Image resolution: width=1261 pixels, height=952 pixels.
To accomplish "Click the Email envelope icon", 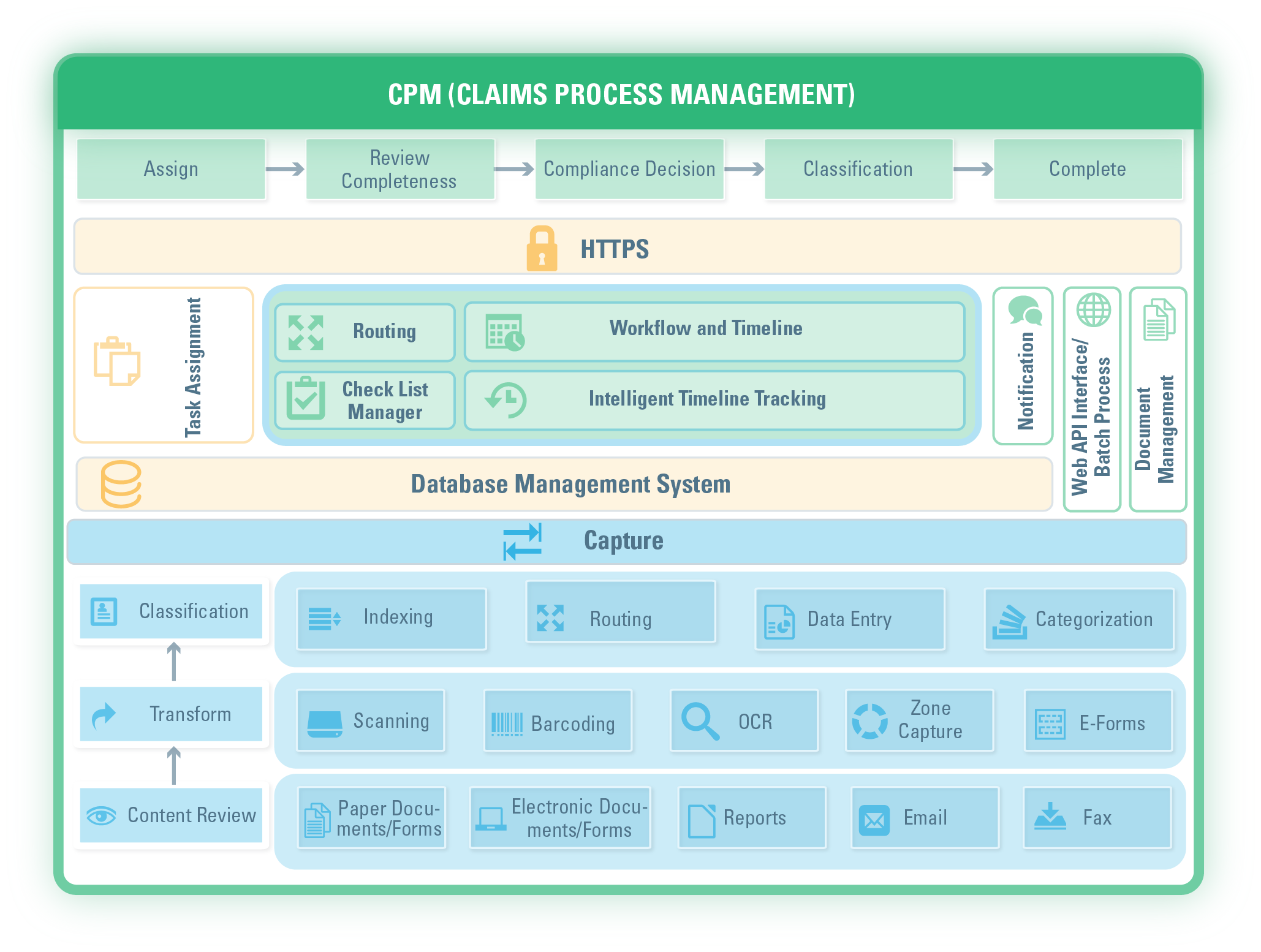I will (874, 820).
